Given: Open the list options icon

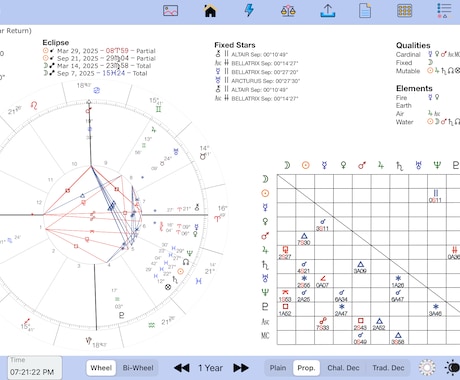Looking at the screenshot, I should [444, 11].
